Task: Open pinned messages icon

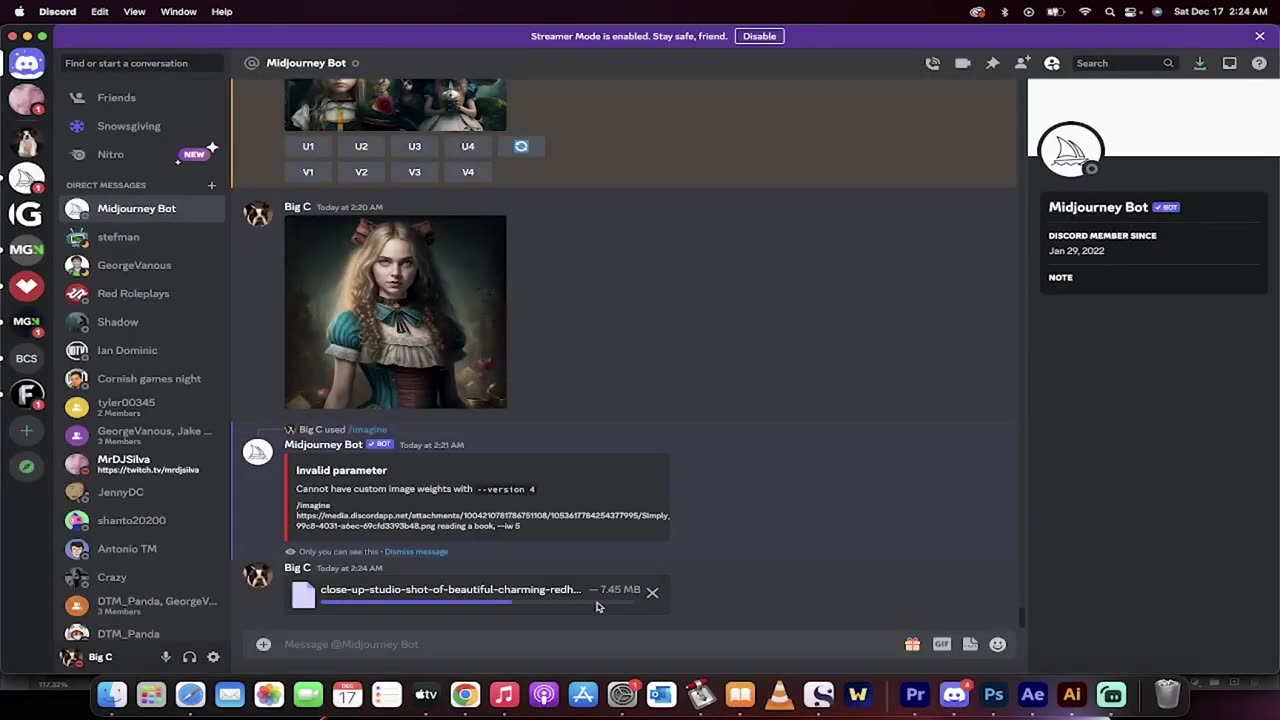Action: click(992, 63)
